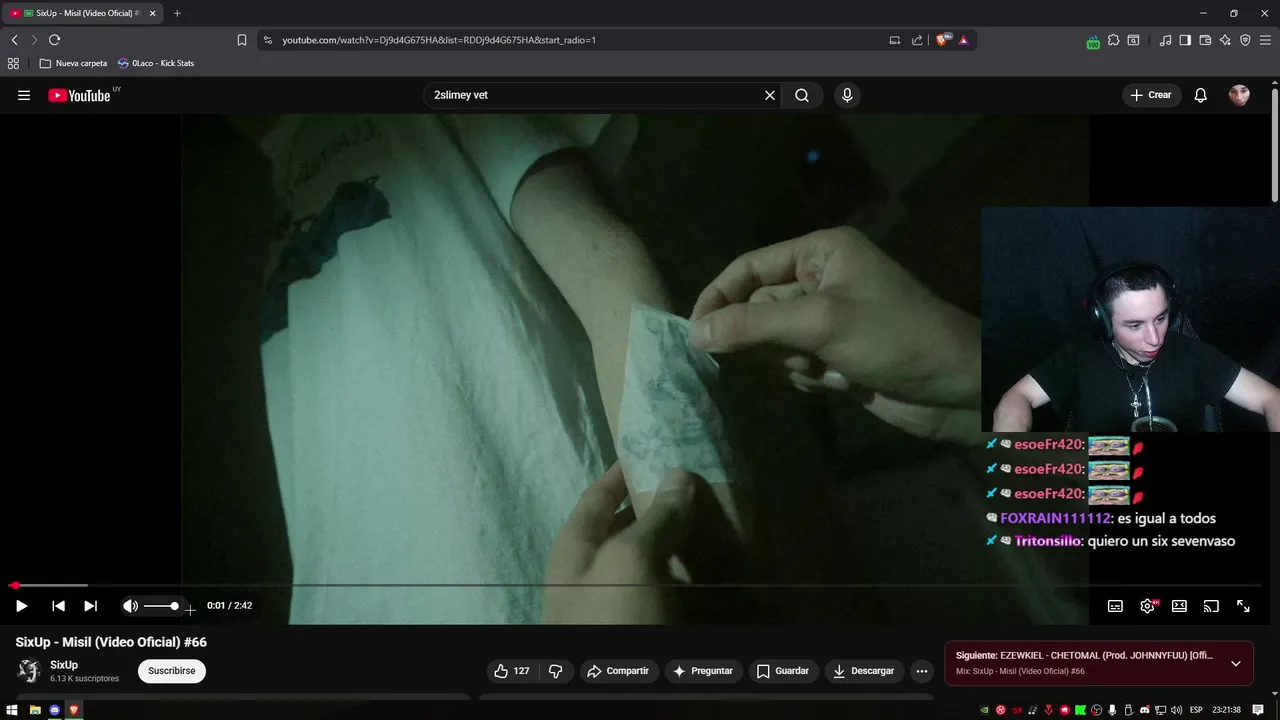Skip to the previous video
Image resolution: width=1280 pixels, height=720 pixels.
(58, 606)
